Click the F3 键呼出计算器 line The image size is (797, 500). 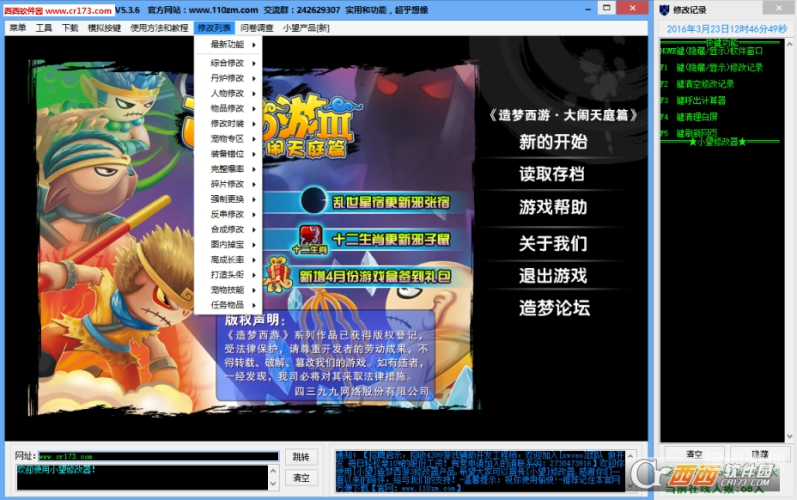[693, 100]
